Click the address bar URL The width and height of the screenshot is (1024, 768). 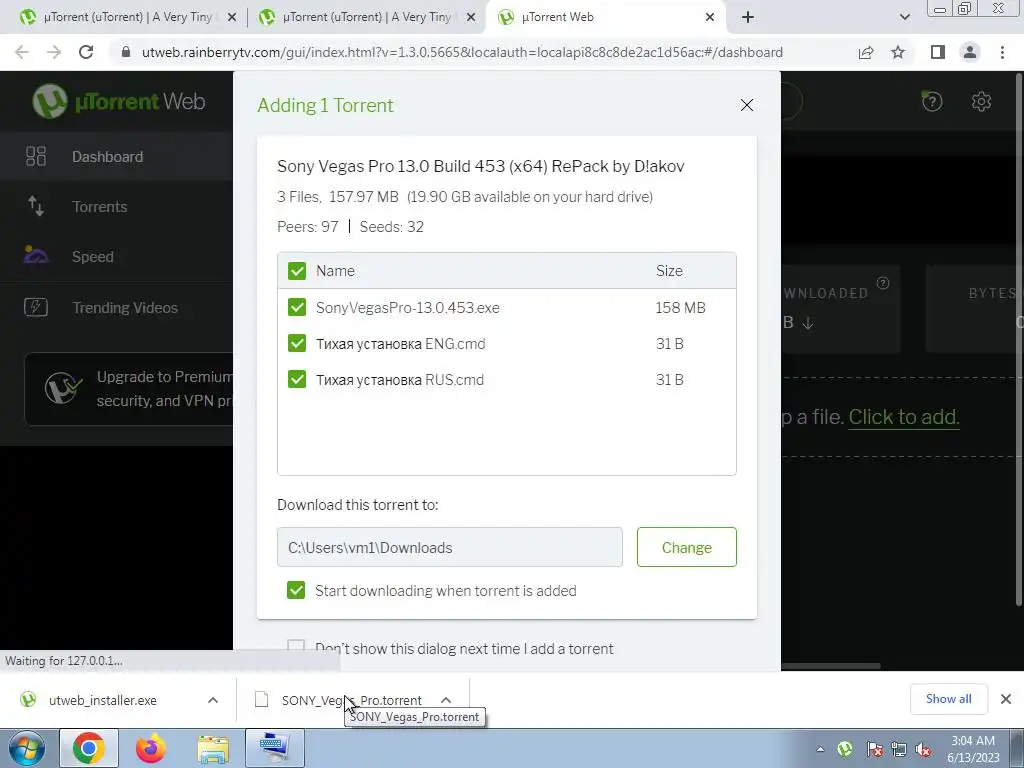click(462, 52)
